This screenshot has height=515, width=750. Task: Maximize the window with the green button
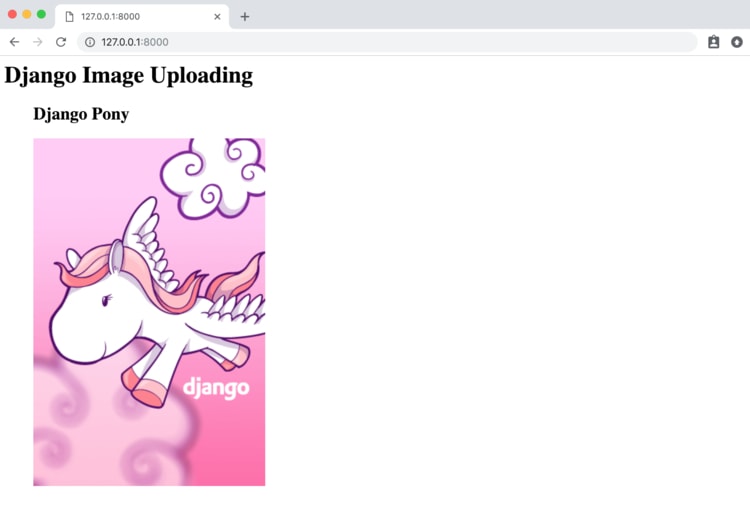click(x=42, y=14)
